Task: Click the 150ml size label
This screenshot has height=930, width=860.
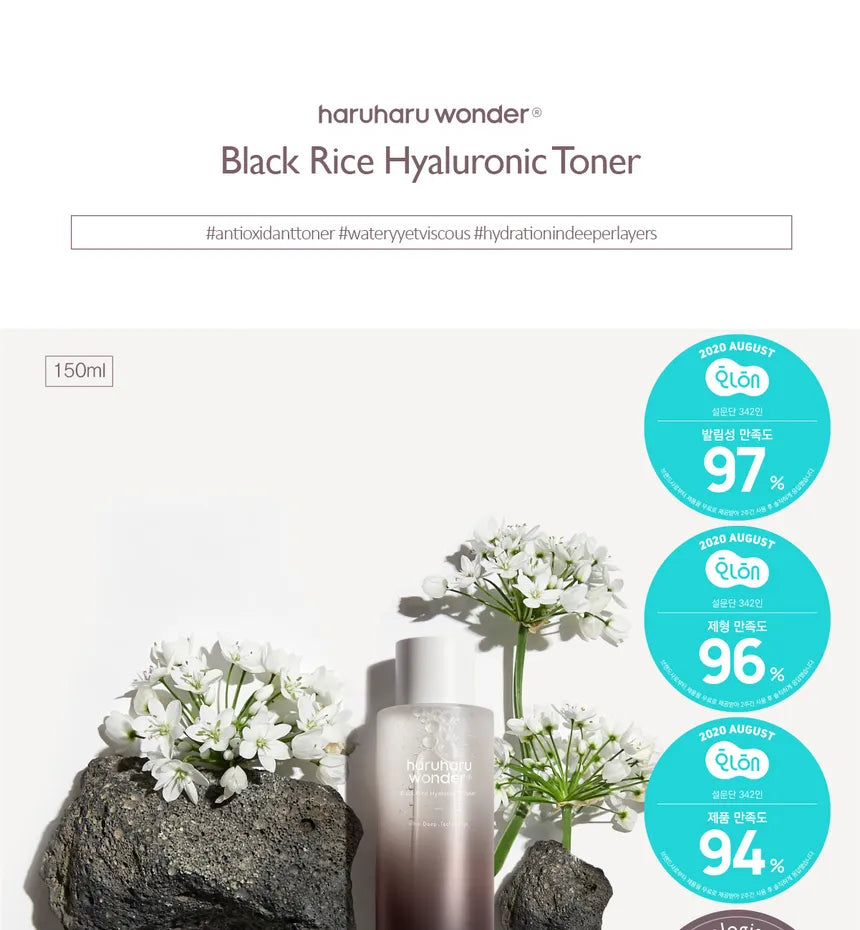Action: (79, 371)
